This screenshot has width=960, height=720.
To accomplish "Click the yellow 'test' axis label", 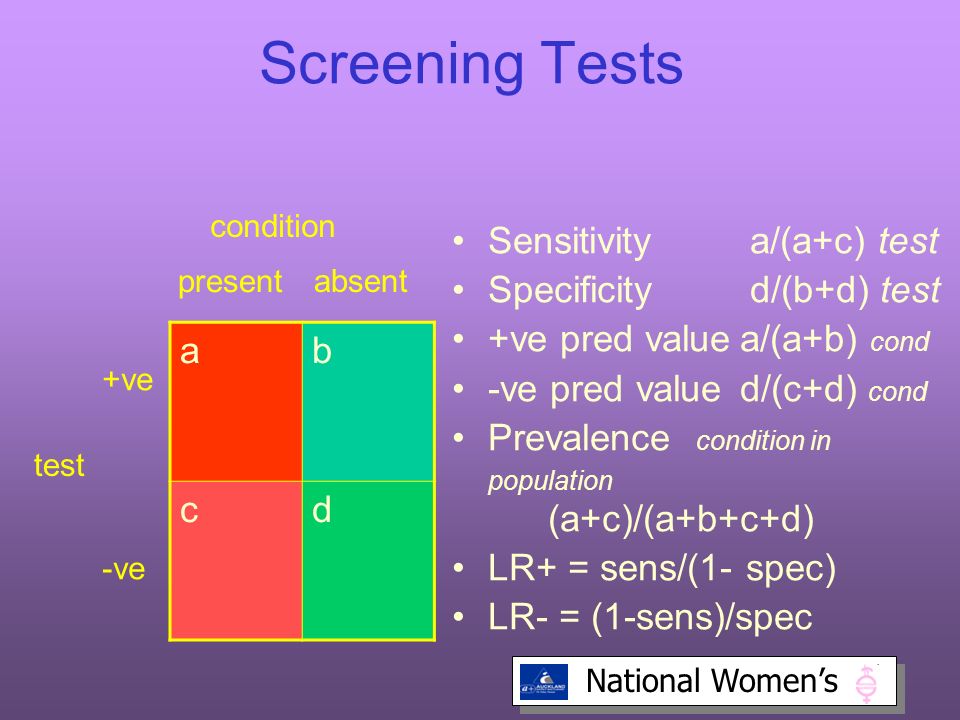I will 59,465.
